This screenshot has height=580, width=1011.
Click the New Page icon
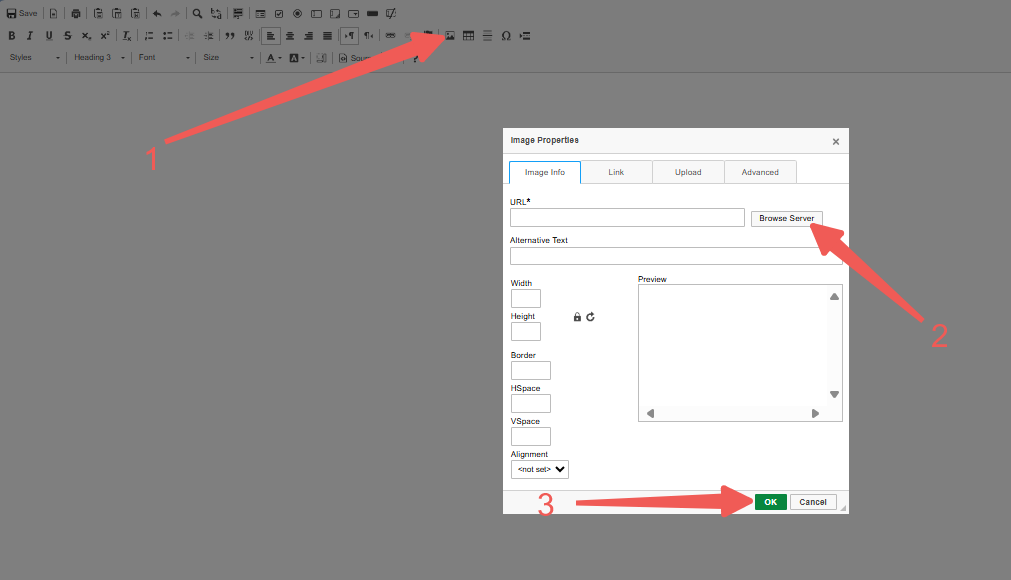54,14
